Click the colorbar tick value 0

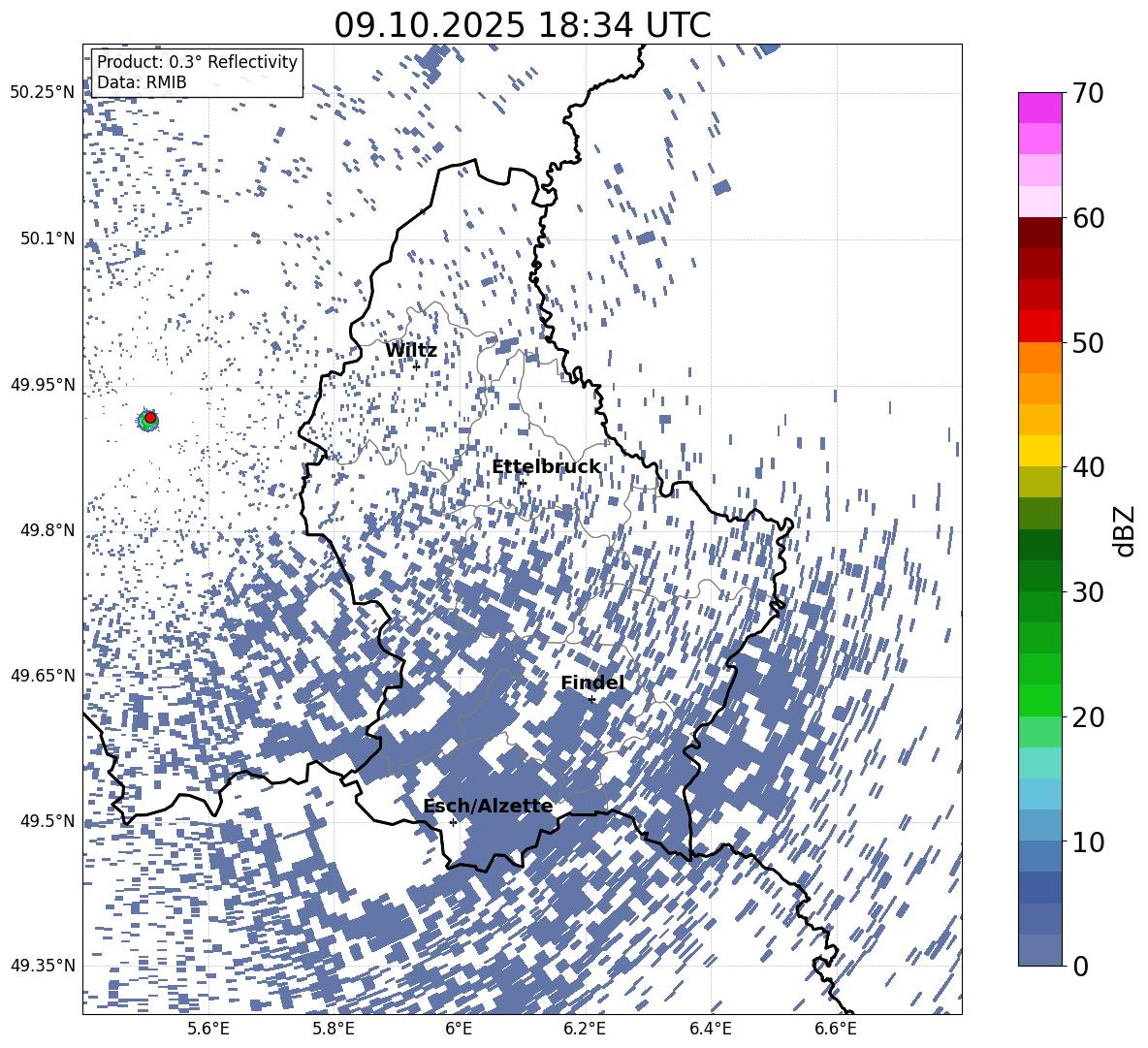point(1080,966)
